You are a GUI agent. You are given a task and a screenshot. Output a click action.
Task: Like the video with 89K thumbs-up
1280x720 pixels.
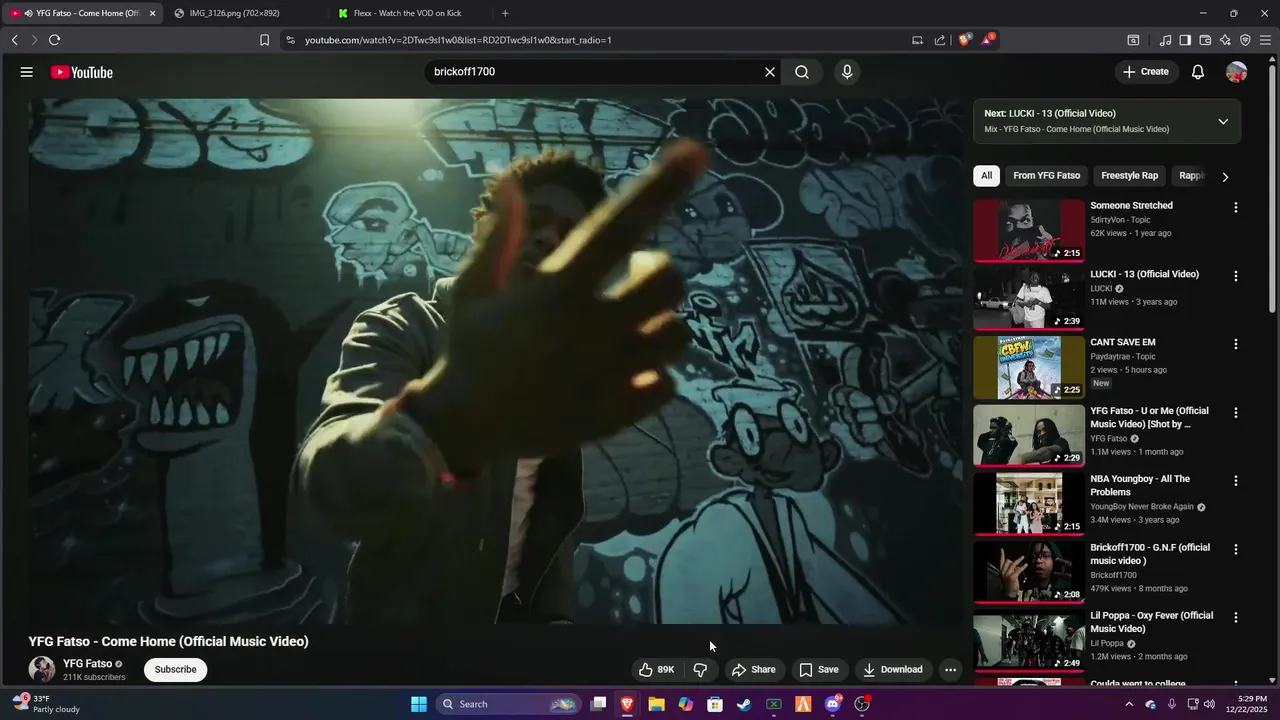click(x=656, y=670)
